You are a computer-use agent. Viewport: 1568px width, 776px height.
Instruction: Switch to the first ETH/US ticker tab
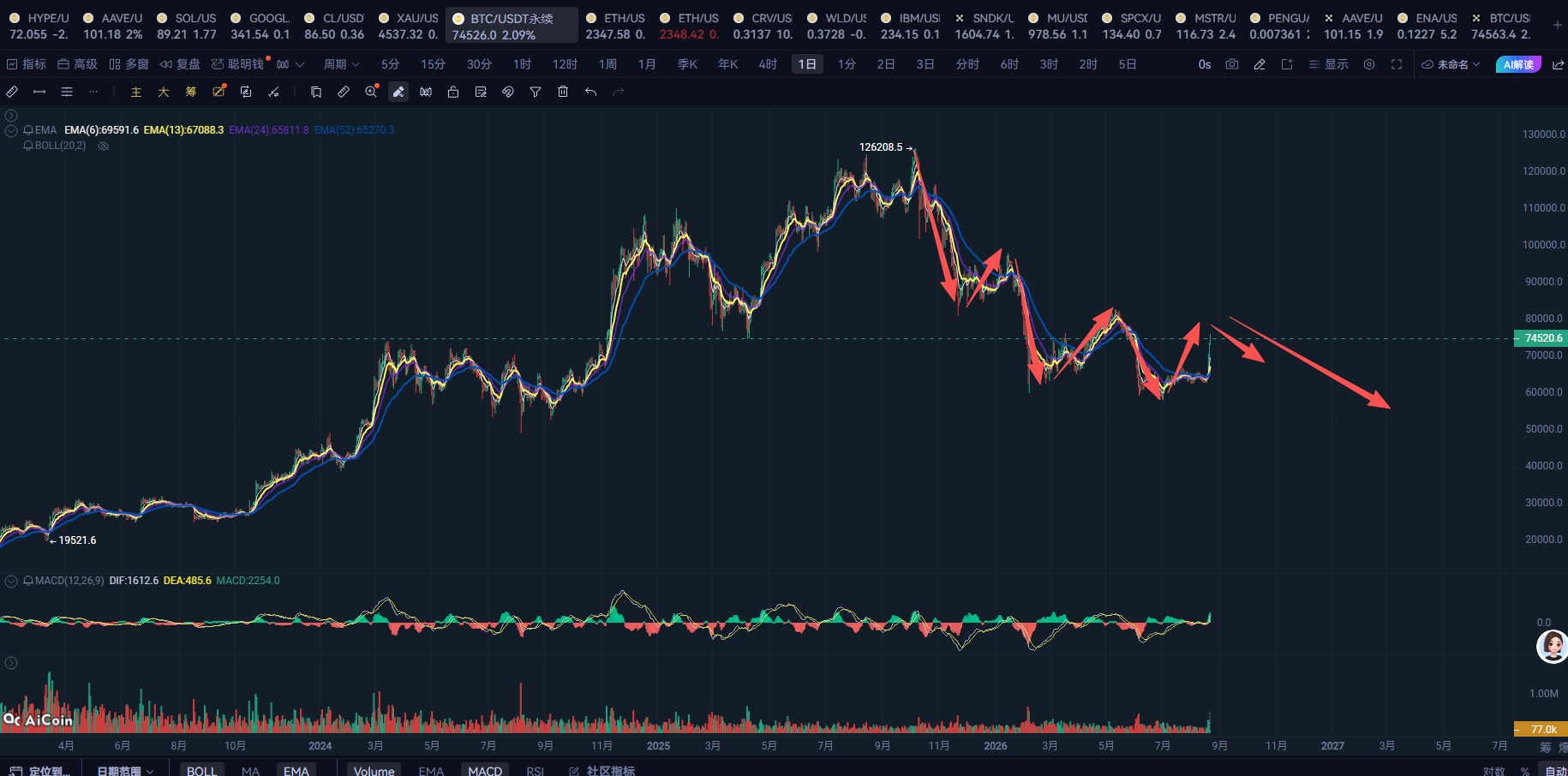click(x=615, y=26)
